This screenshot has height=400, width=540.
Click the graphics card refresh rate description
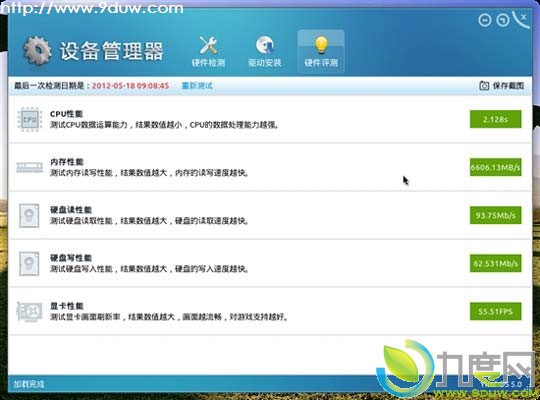(x=169, y=317)
